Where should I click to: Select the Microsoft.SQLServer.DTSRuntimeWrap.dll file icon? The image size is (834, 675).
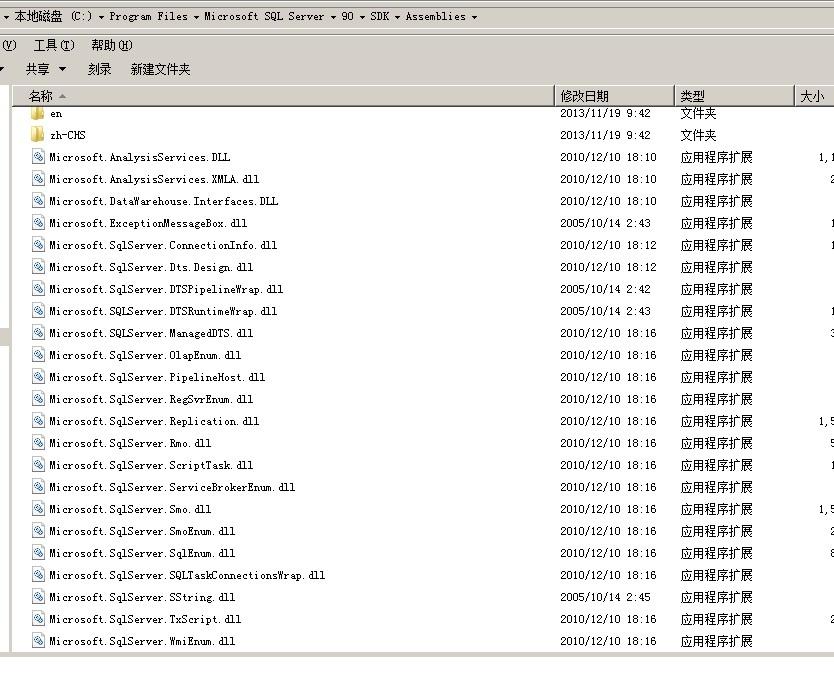(x=38, y=311)
